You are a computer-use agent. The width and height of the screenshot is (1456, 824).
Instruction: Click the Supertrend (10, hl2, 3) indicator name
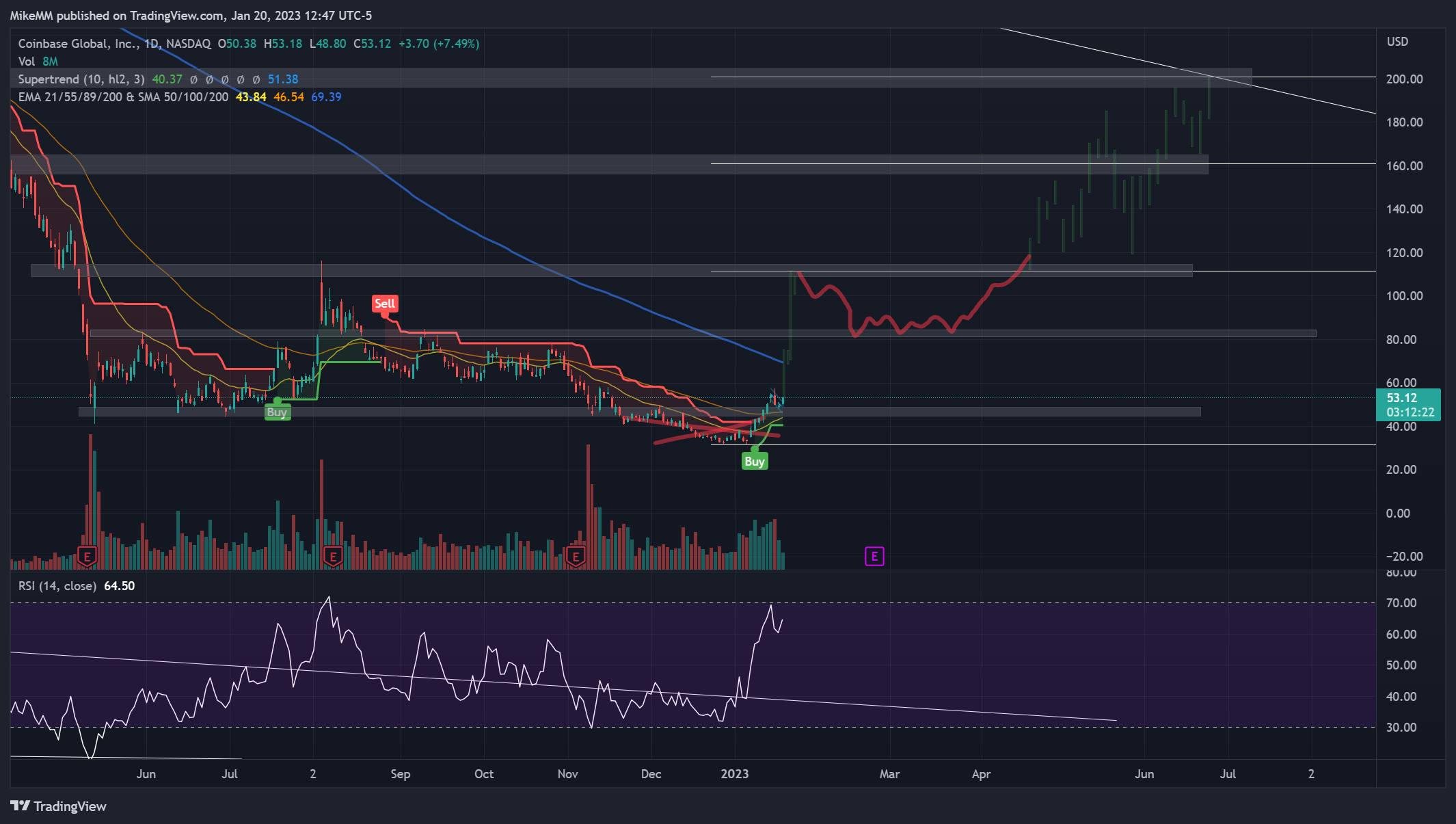click(81, 79)
